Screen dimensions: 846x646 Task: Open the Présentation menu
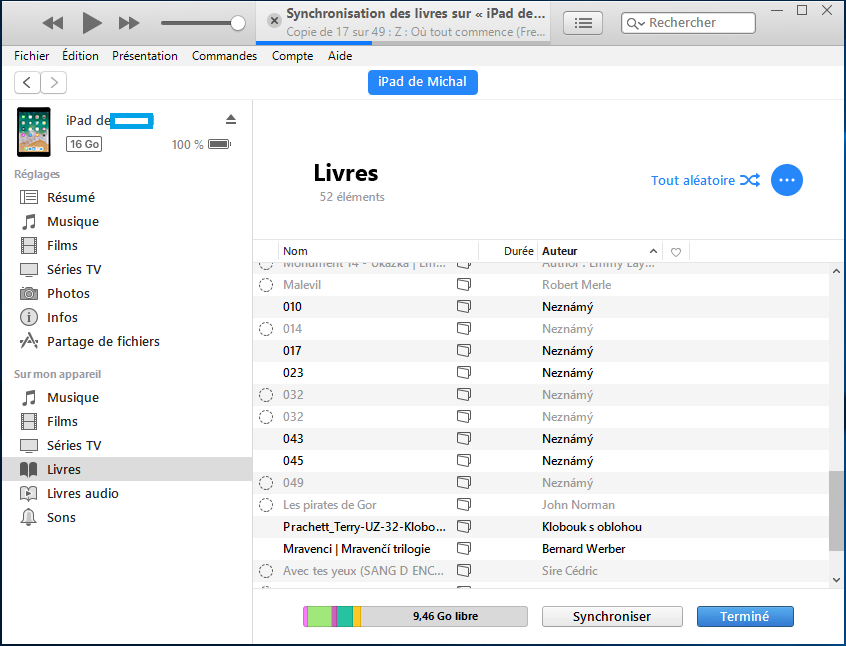[145, 56]
